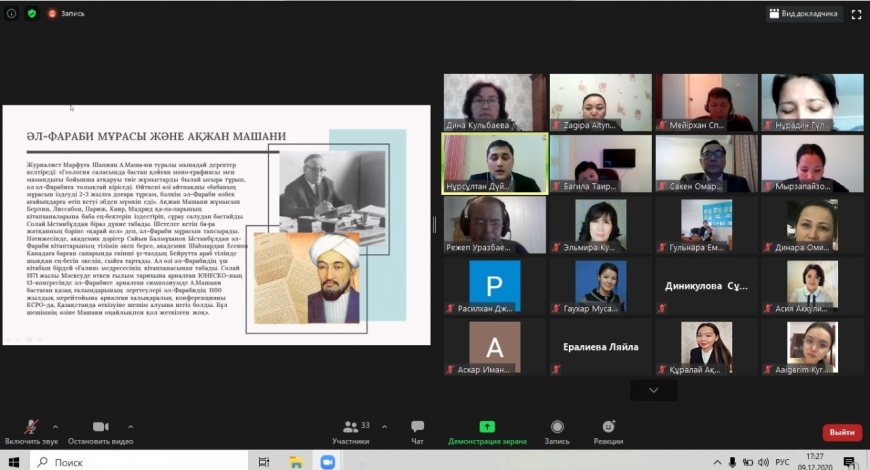Unmute microphone with Включить звук

coord(31,428)
